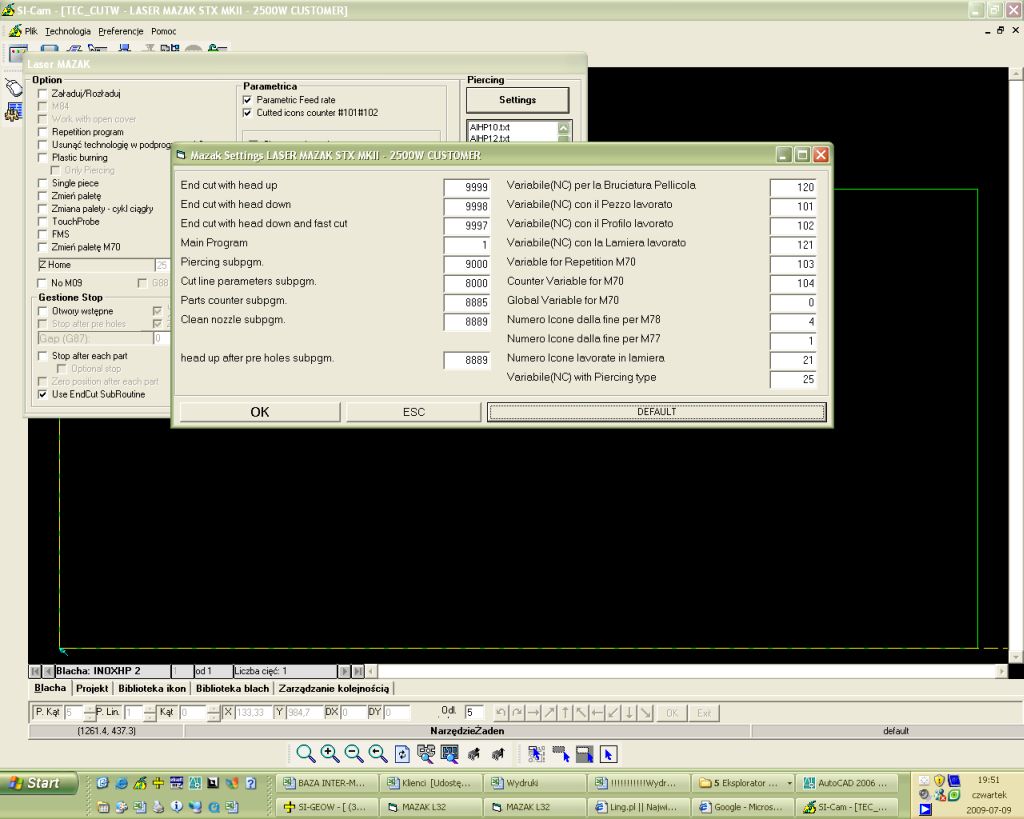This screenshot has height=819, width=1024.
Task: Click the Main Program value field
Action: coord(466,245)
